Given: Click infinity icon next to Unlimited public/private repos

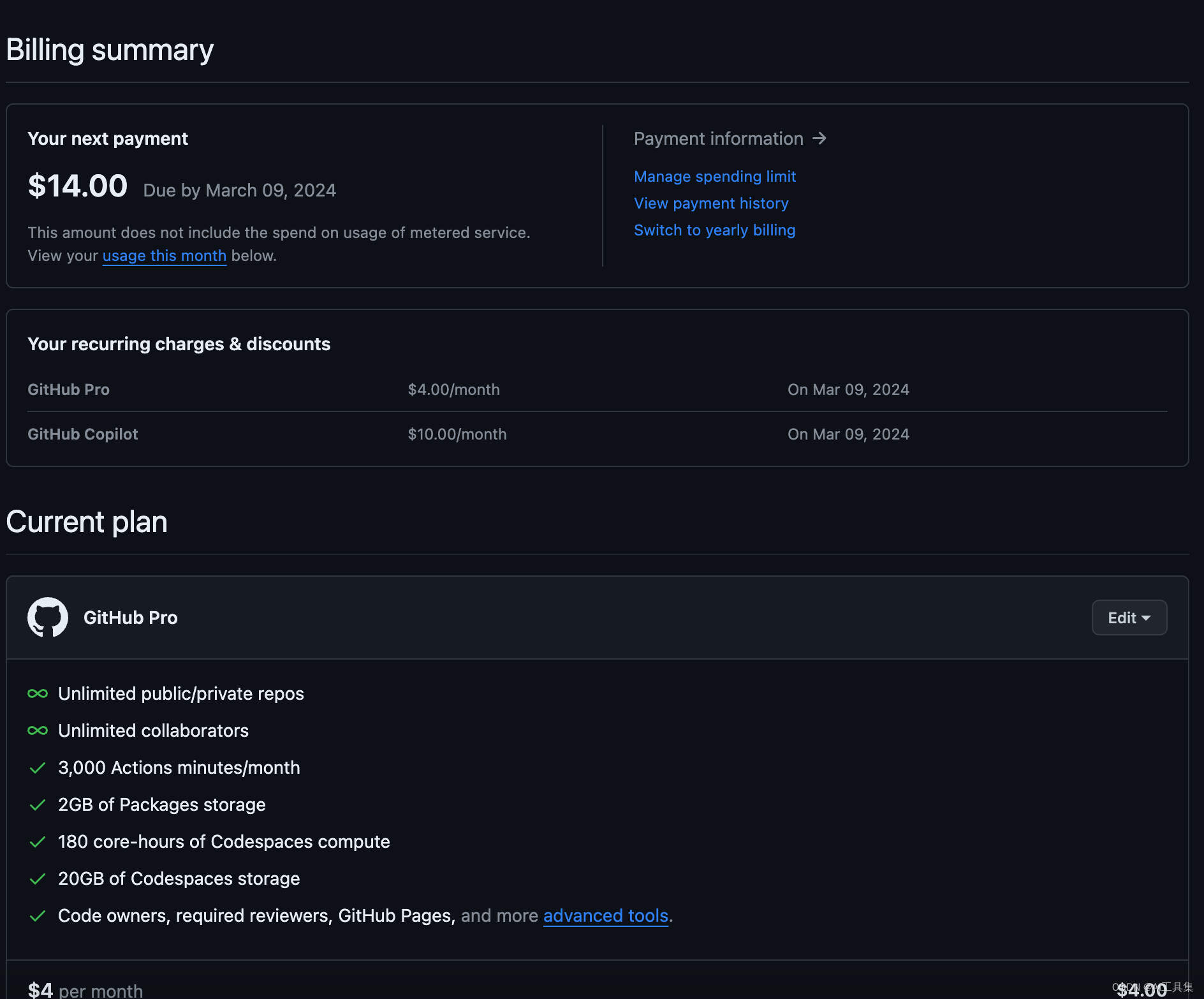Looking at the screenshot, I should tap(38, 693).
